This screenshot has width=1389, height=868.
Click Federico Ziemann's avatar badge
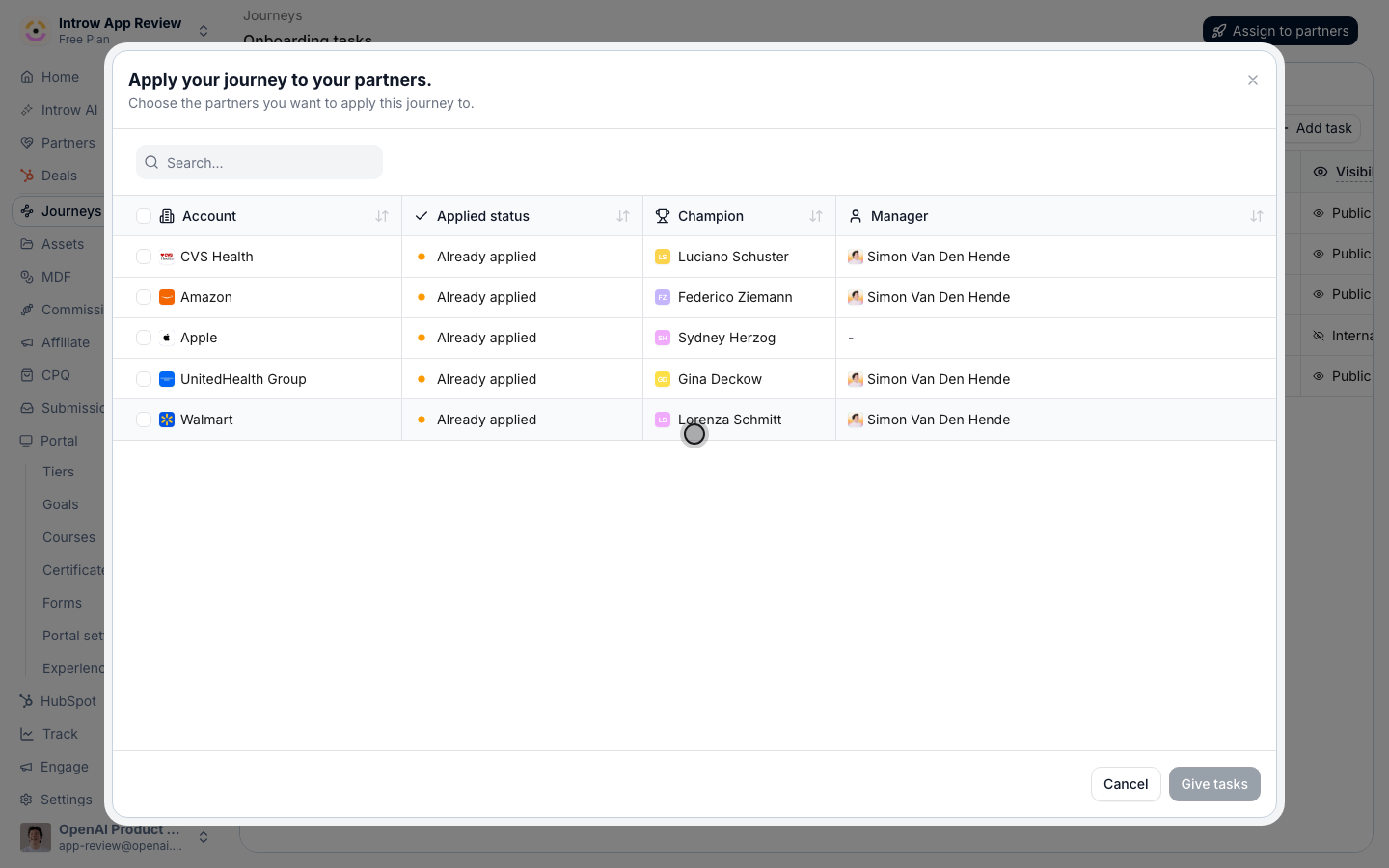663,297
